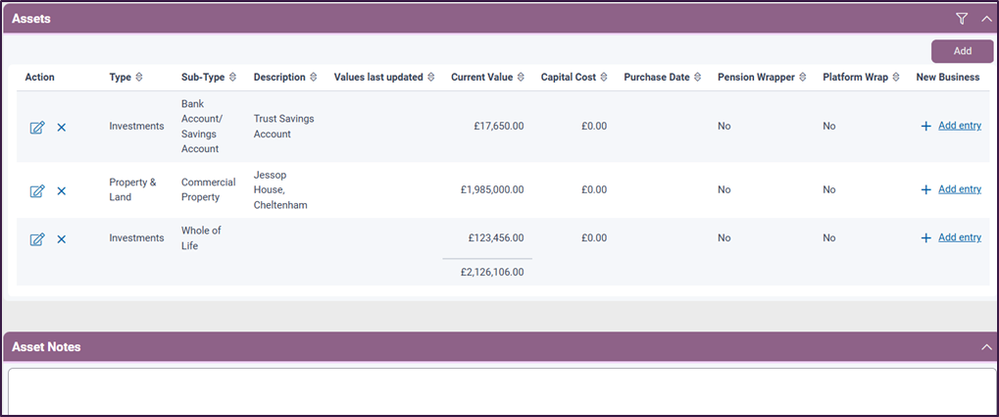The height and width of the screenshot is (417, 999).
Task: Click plus icon for Trust Savings row
Action: pos(926,127)
